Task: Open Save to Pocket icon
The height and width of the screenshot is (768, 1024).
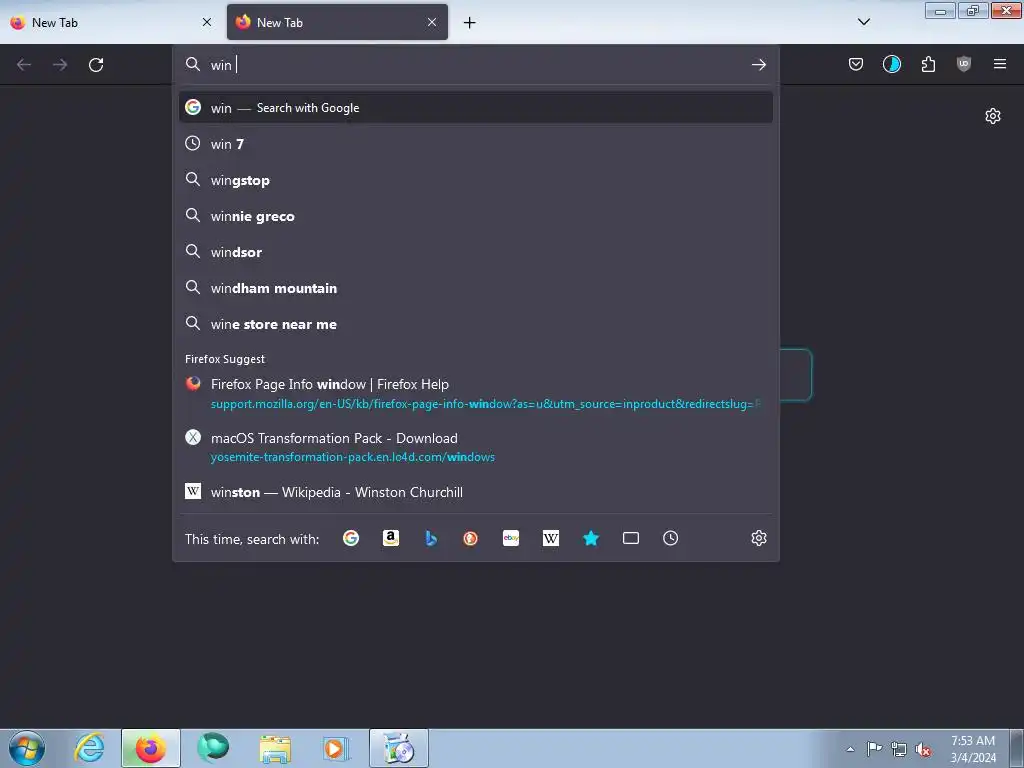Action: tap(856, 64)
